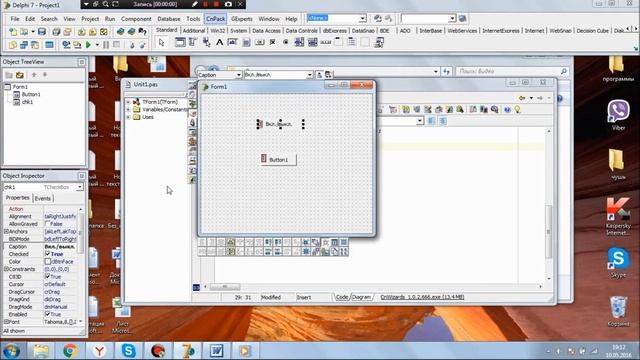This screenshot has height=360, width=640.
Task: Open the desktop layout combo box dropdown
Action: click(x=362, y=18)
